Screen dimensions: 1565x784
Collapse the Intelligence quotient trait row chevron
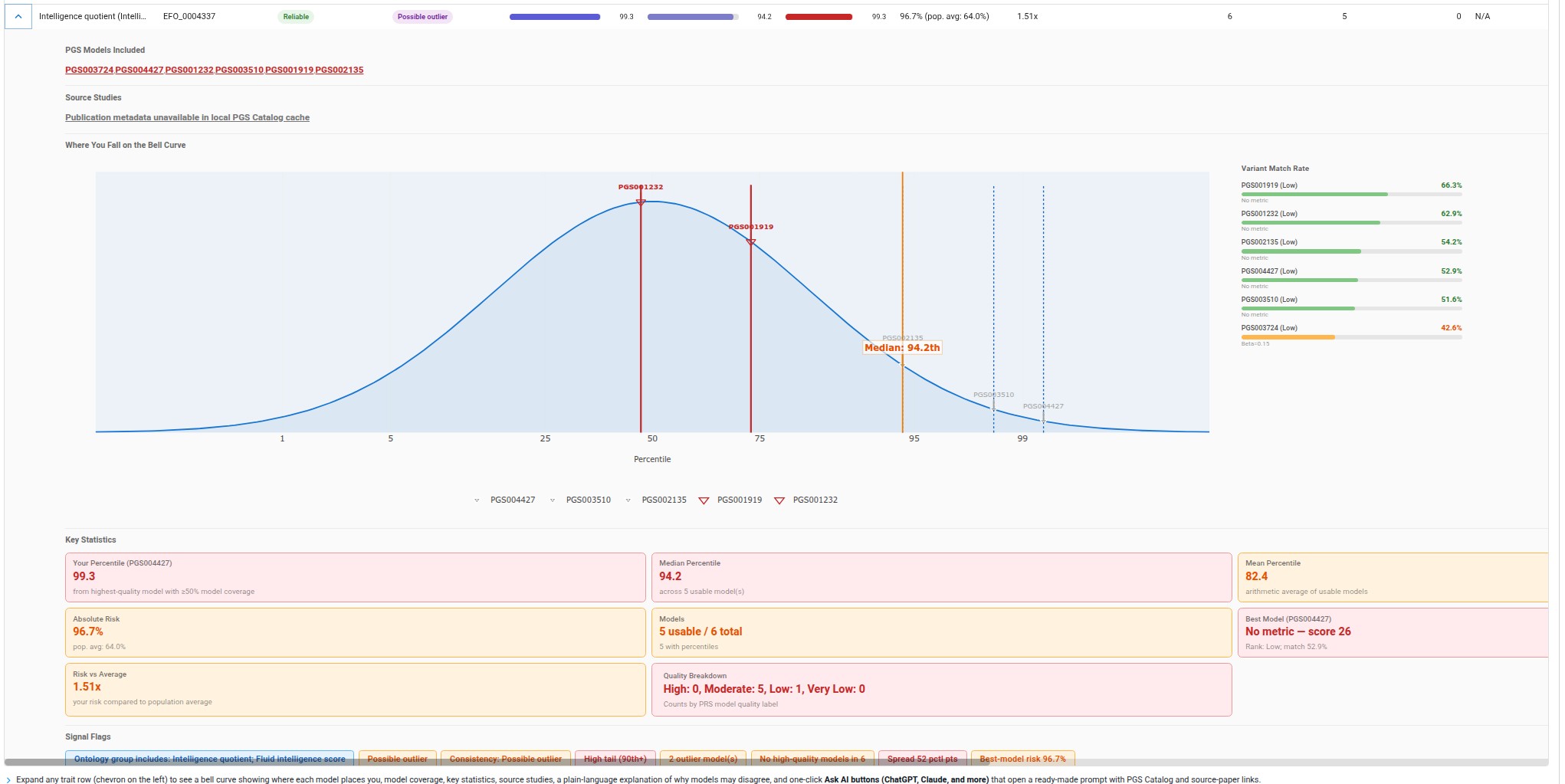point(18,16)
